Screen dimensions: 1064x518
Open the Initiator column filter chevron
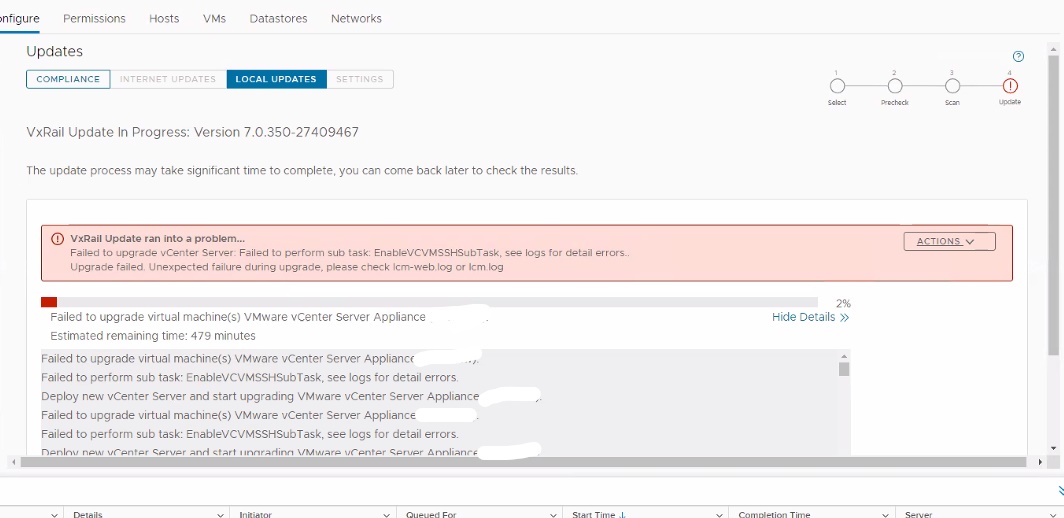coord(385,515)
